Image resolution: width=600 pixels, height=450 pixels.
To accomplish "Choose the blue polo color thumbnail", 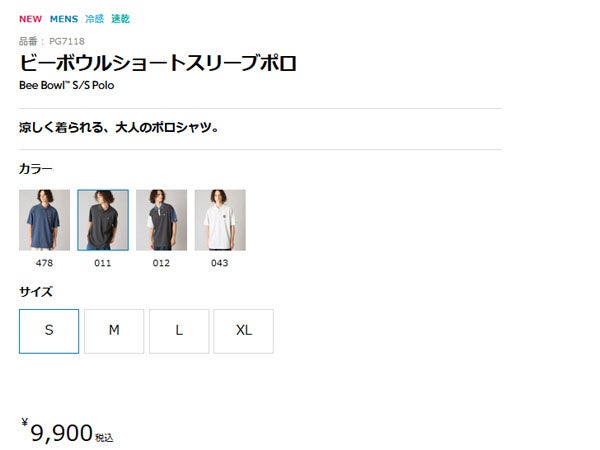I will pyautogui.click(x=44, y=220).
